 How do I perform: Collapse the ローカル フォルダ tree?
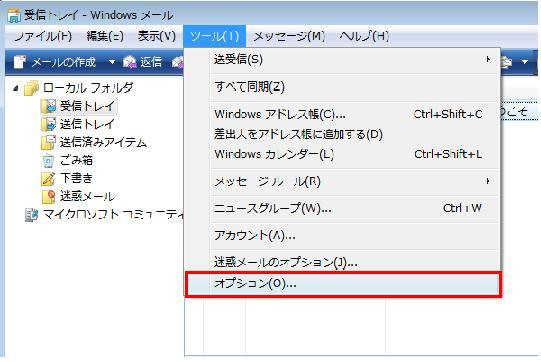tap(16, 88)
